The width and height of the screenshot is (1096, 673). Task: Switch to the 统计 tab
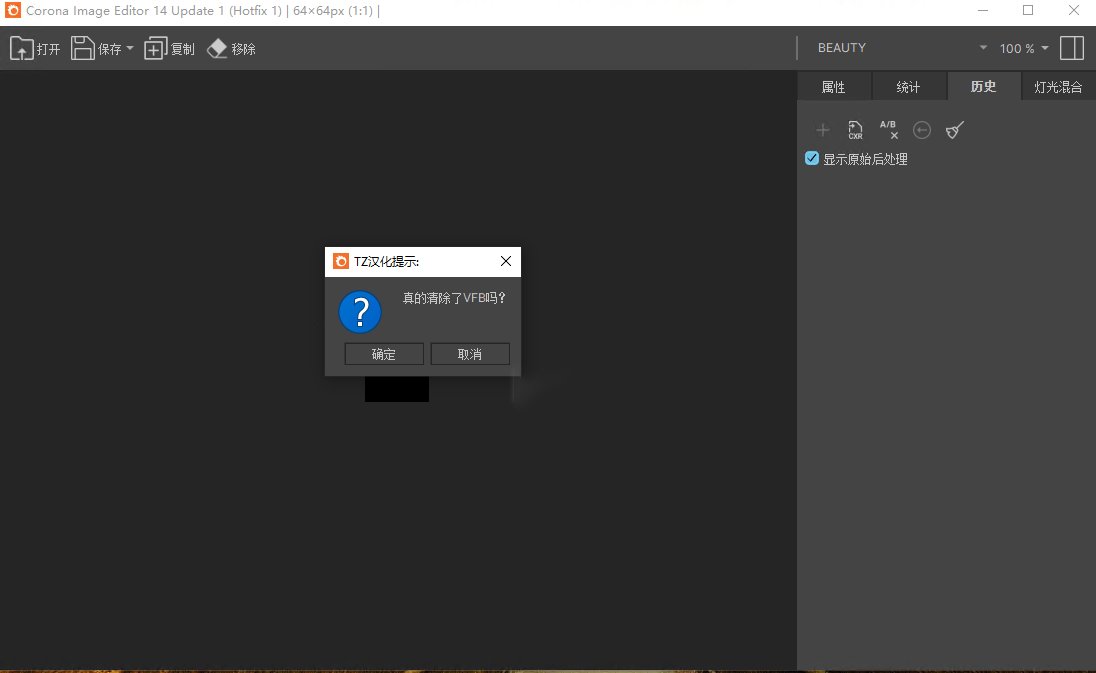(x=909, y=87)
